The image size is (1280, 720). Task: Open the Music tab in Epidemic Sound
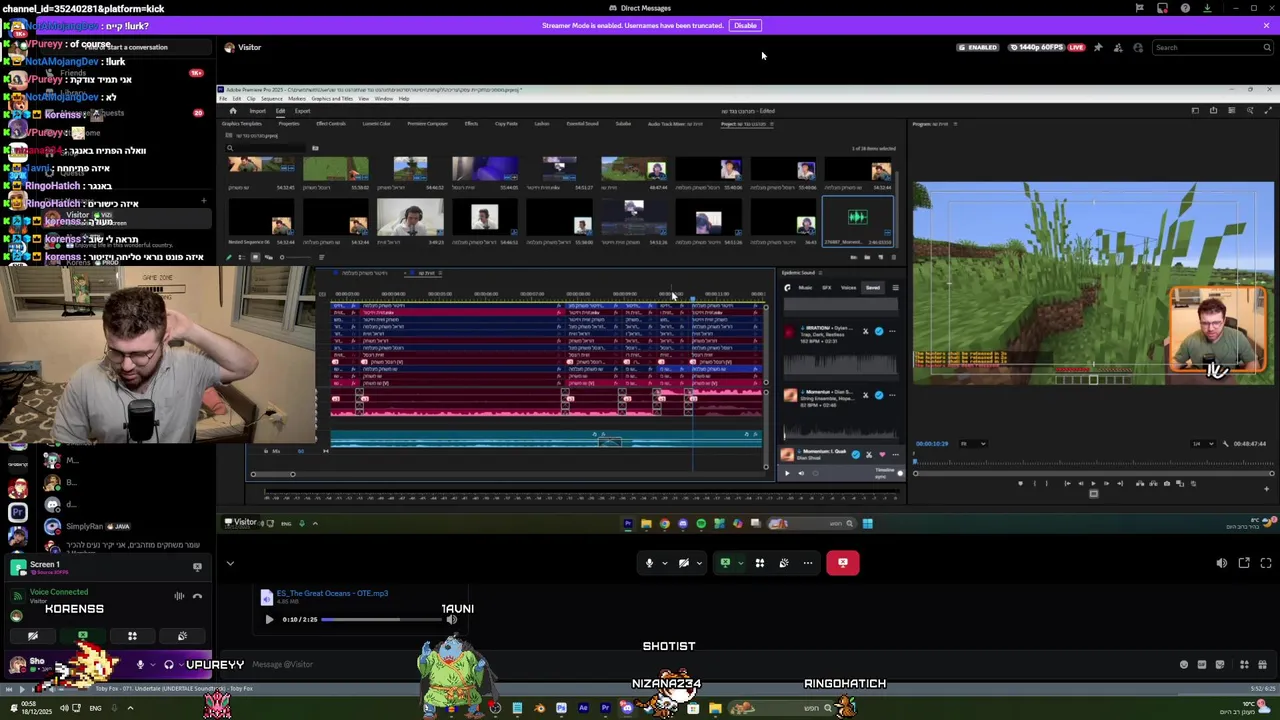click(805, 288)
